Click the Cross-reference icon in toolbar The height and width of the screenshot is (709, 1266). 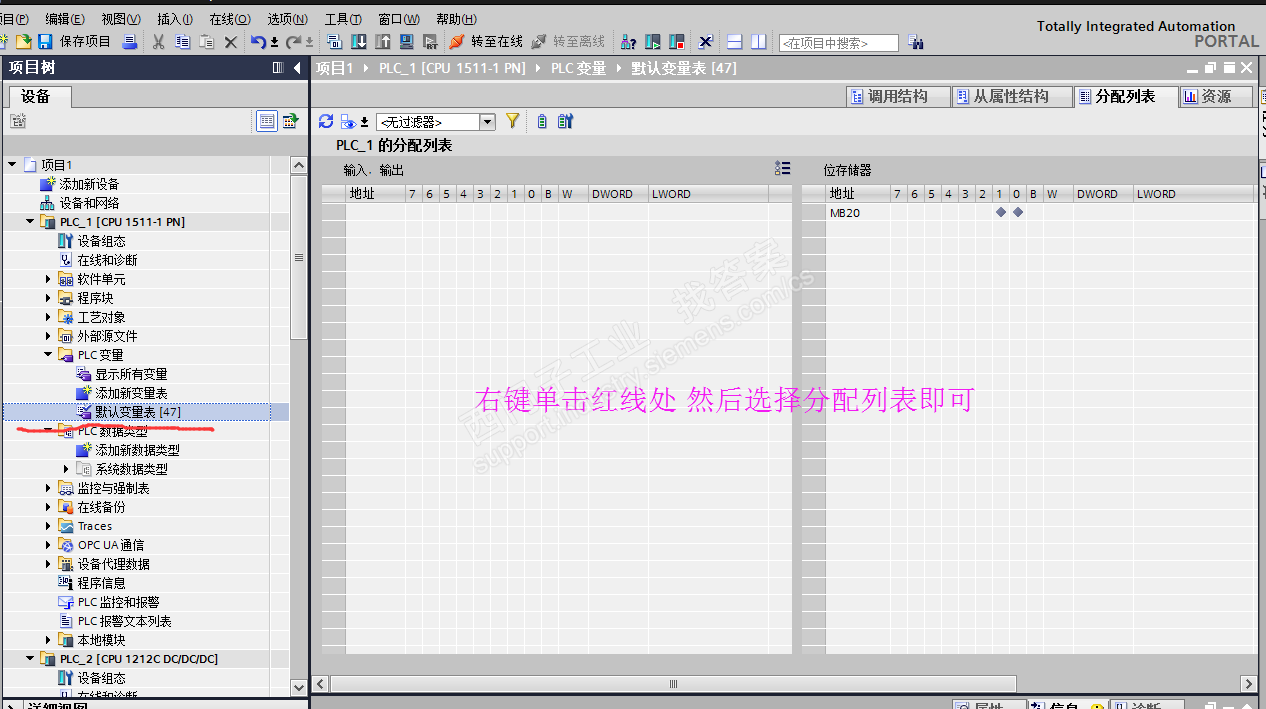pyautogui.click(x=706, y=42)
